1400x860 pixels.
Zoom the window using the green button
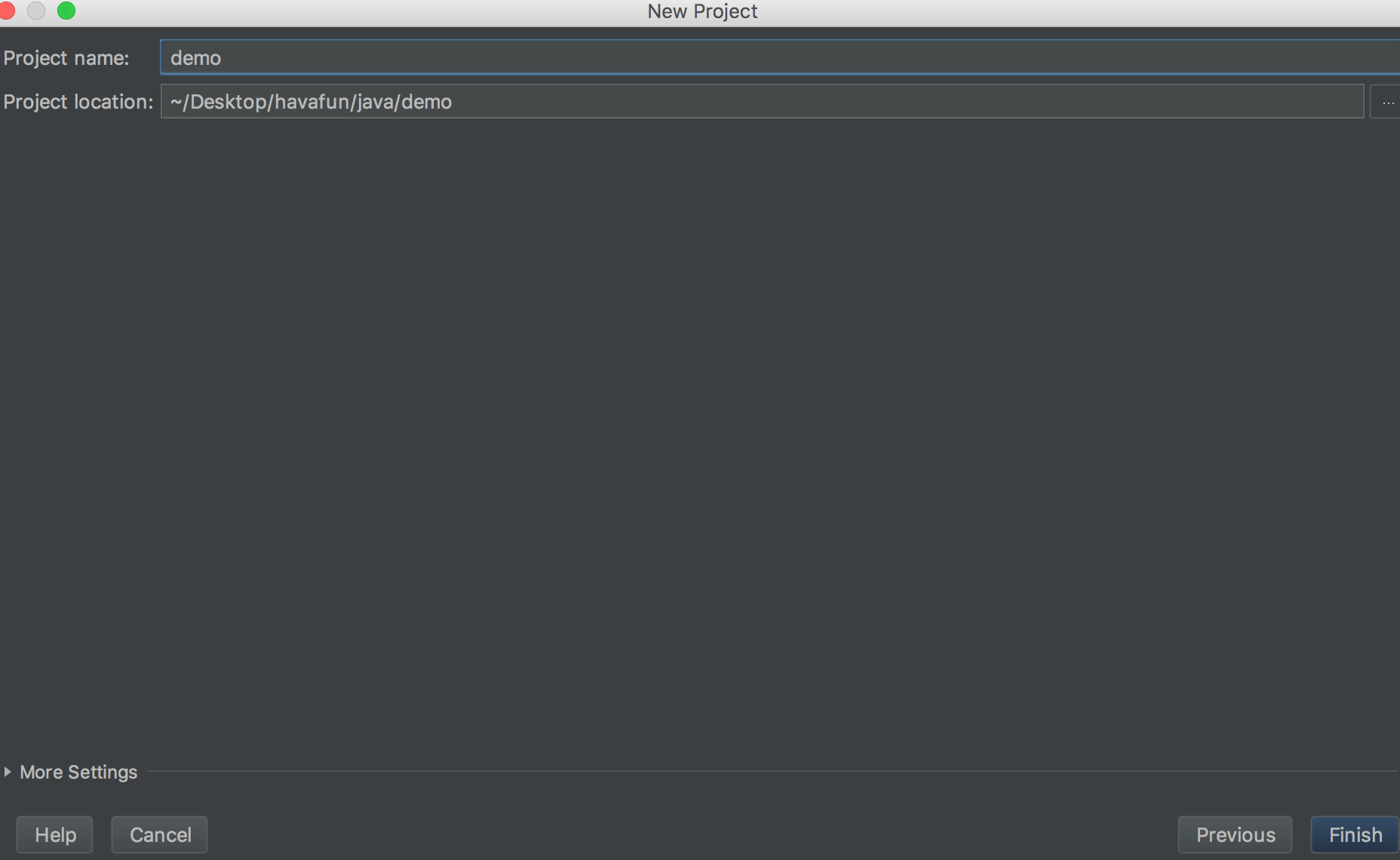[x=66, y=11]
